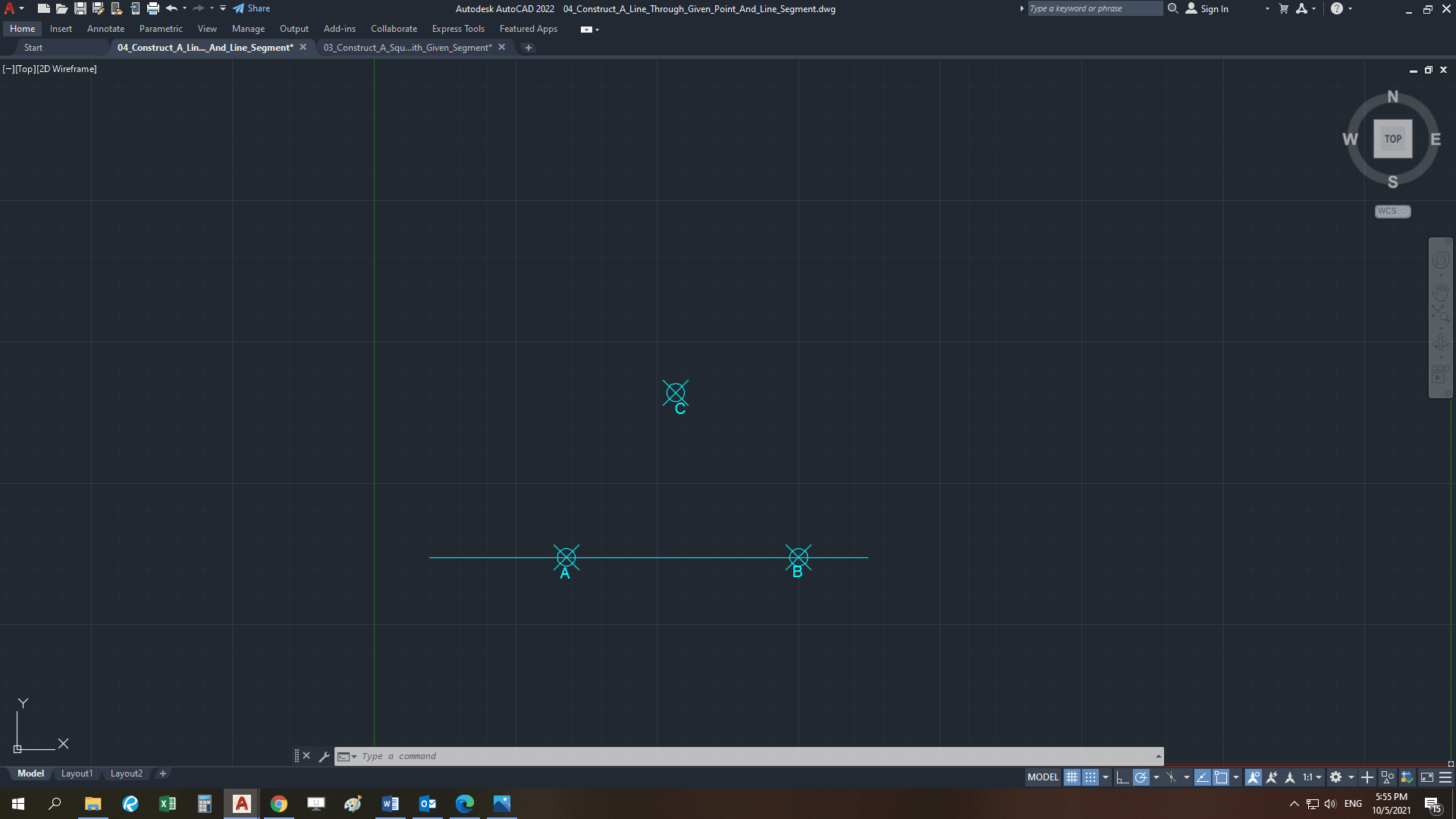
Task: Click the Share button
Action: pyautogui.click(x=252, y=8)
